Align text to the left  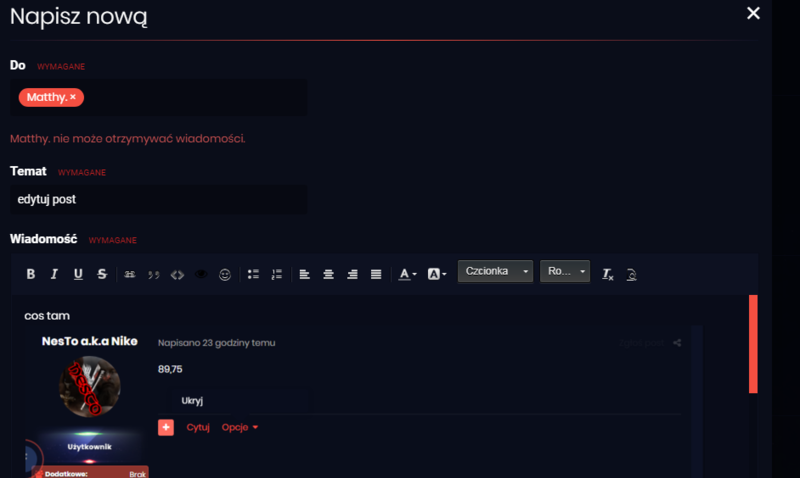click(305, 274)
